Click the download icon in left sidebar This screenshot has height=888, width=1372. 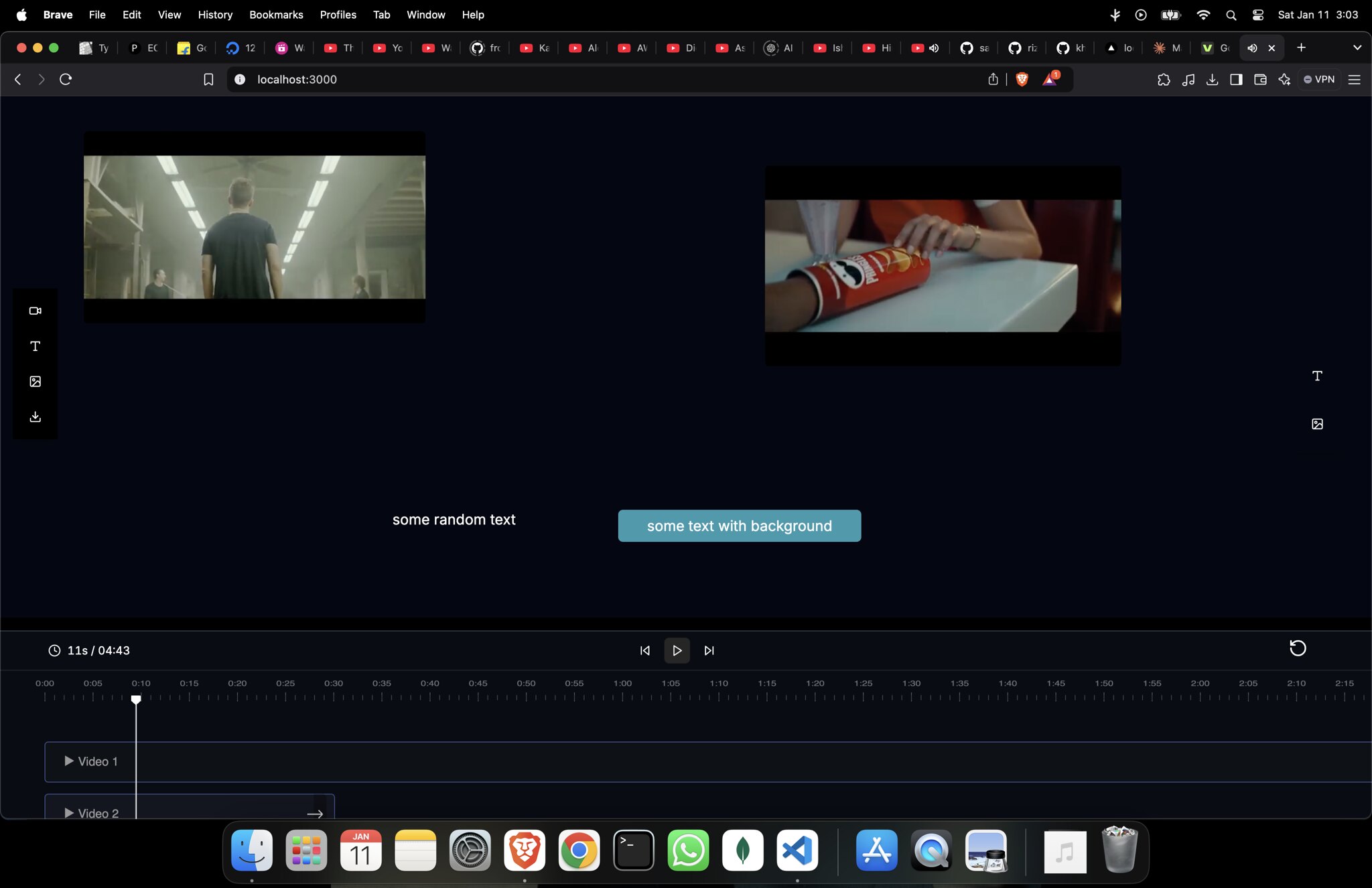36,417
